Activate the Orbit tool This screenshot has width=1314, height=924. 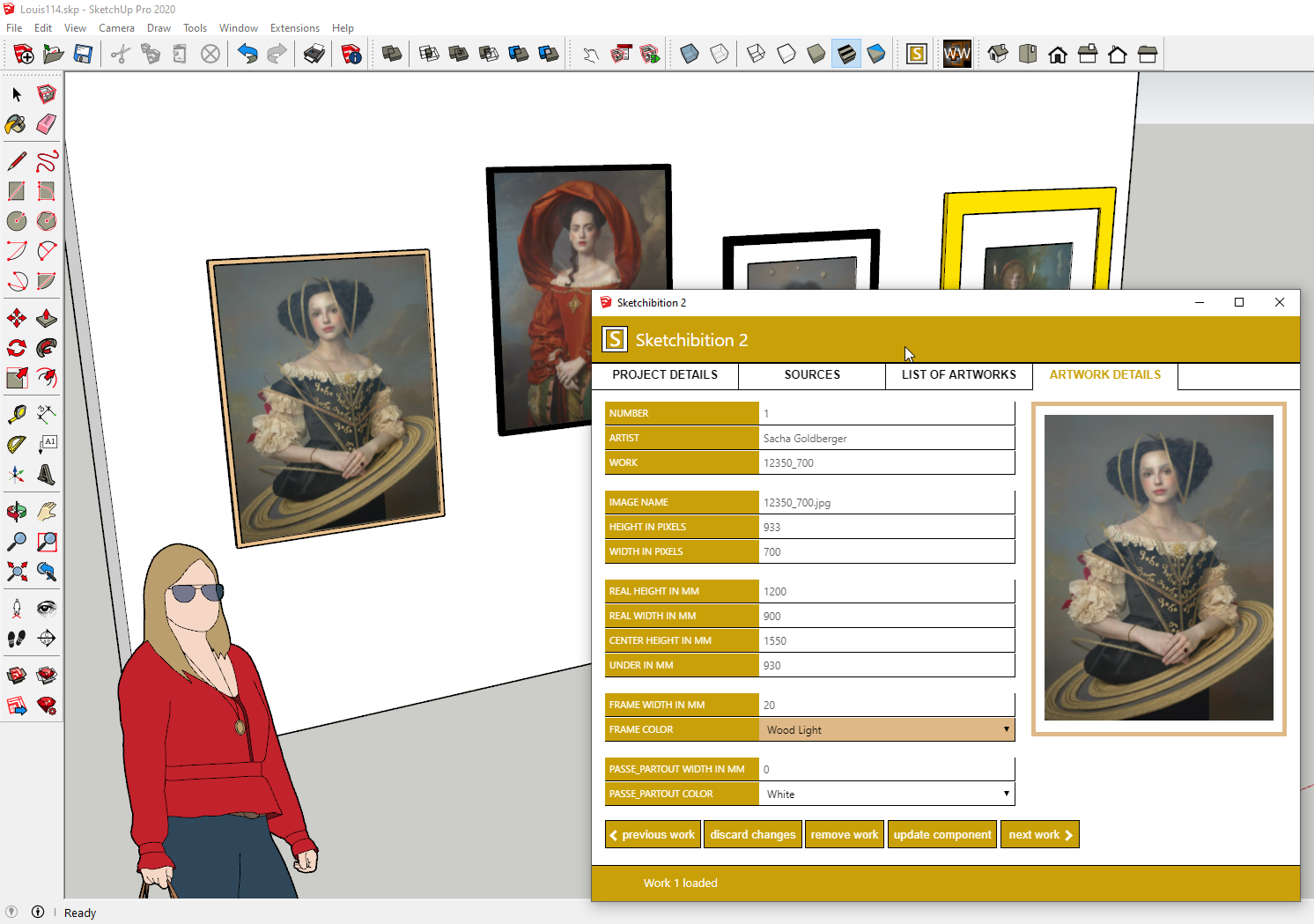pos(17,512)
